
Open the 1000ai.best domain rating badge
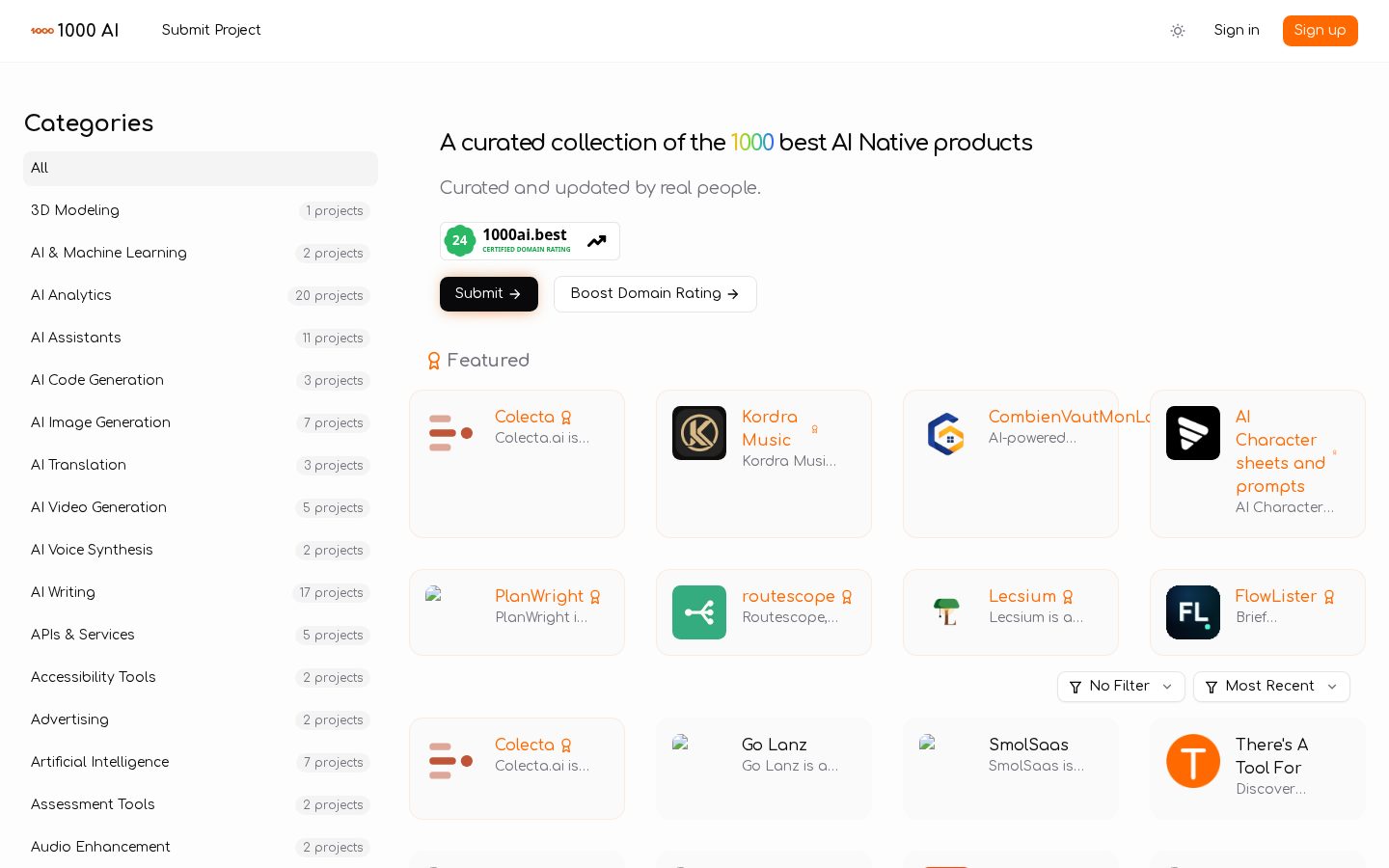click(x=530, y=241)
